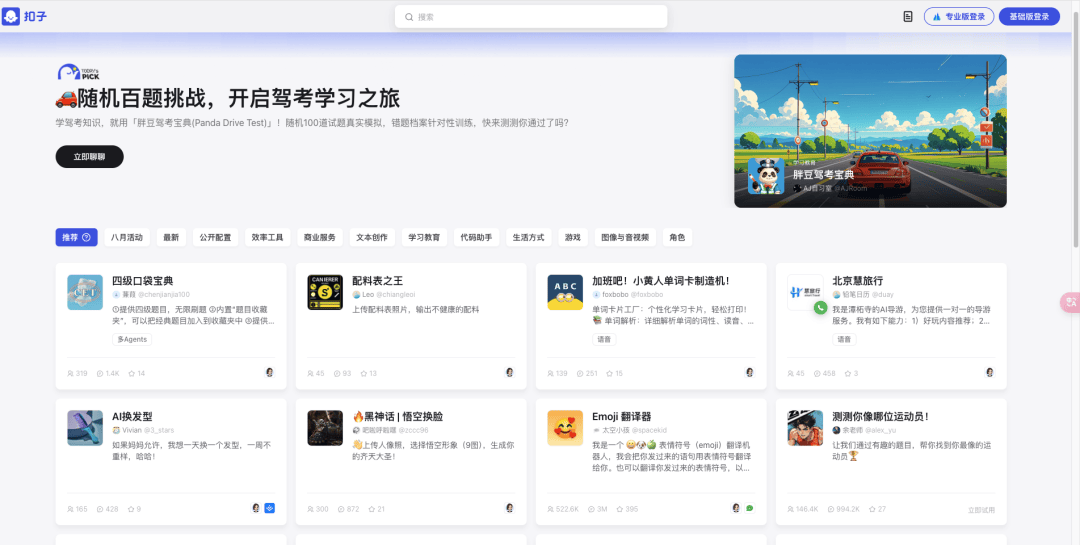Open the ABC minion avatar of 单词卡制造机
Viewport: 1080px width, 545px height.
point(565,292)
